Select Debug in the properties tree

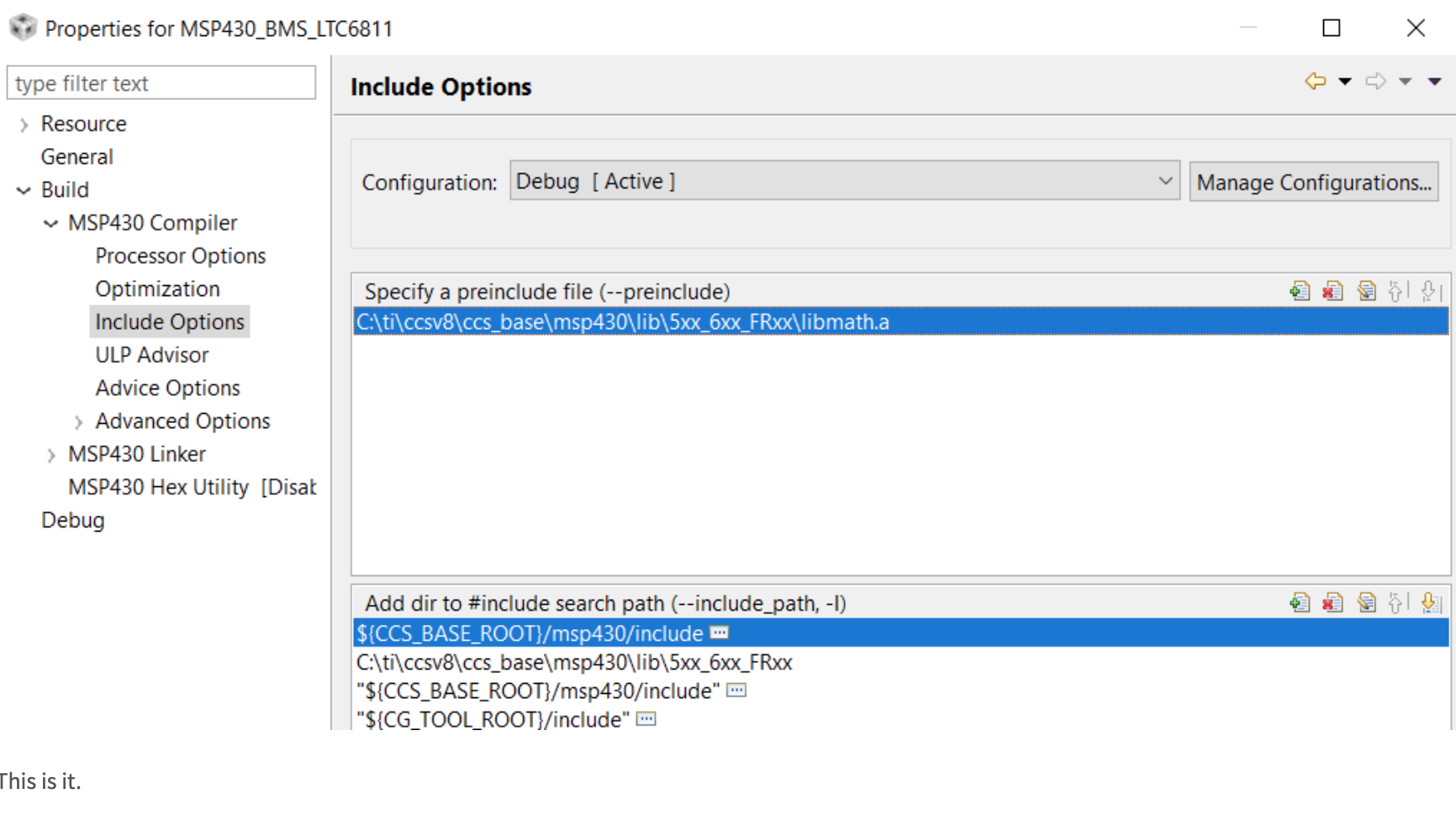(x=72, y=520)
